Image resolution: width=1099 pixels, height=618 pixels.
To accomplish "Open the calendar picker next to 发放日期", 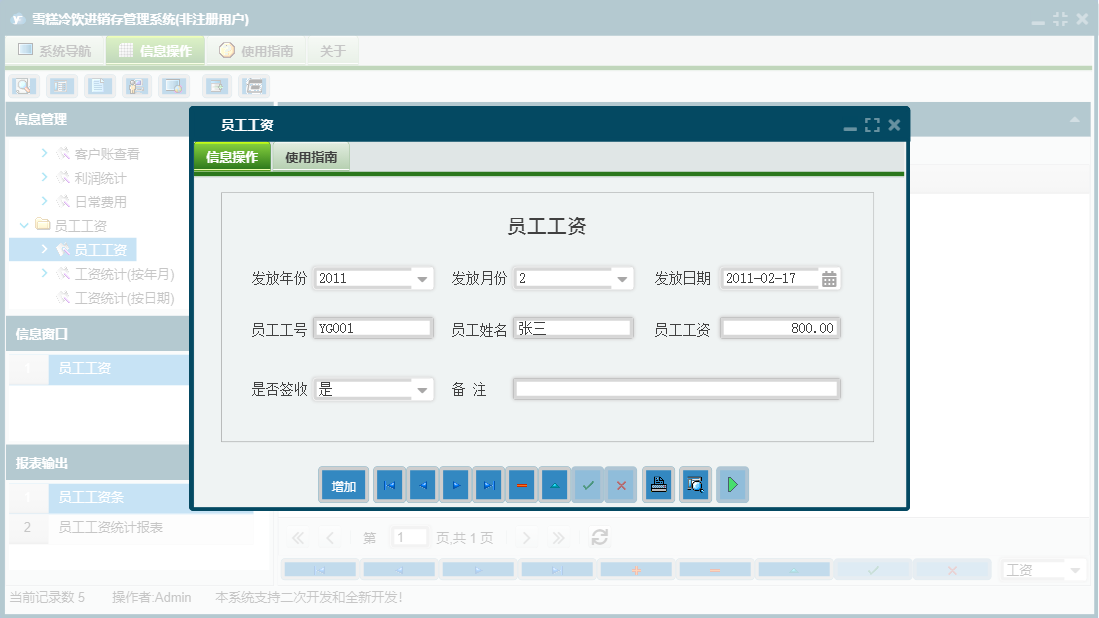I will click(x=831, y=279).
